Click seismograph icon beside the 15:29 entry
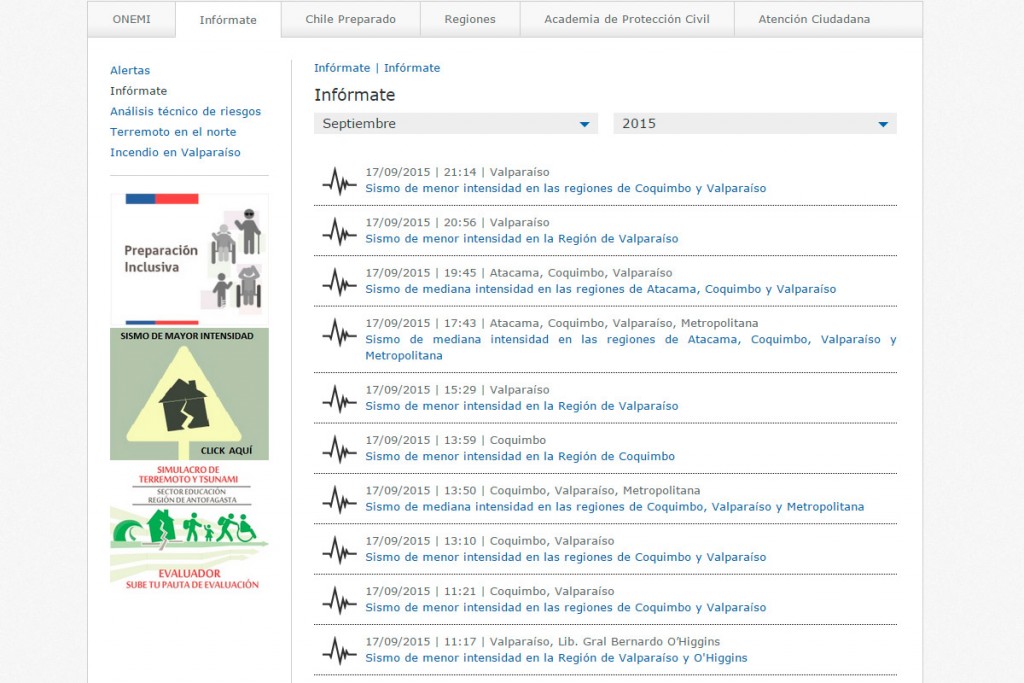The width and height of the screenshot is (1024, 683). (340, 398)
